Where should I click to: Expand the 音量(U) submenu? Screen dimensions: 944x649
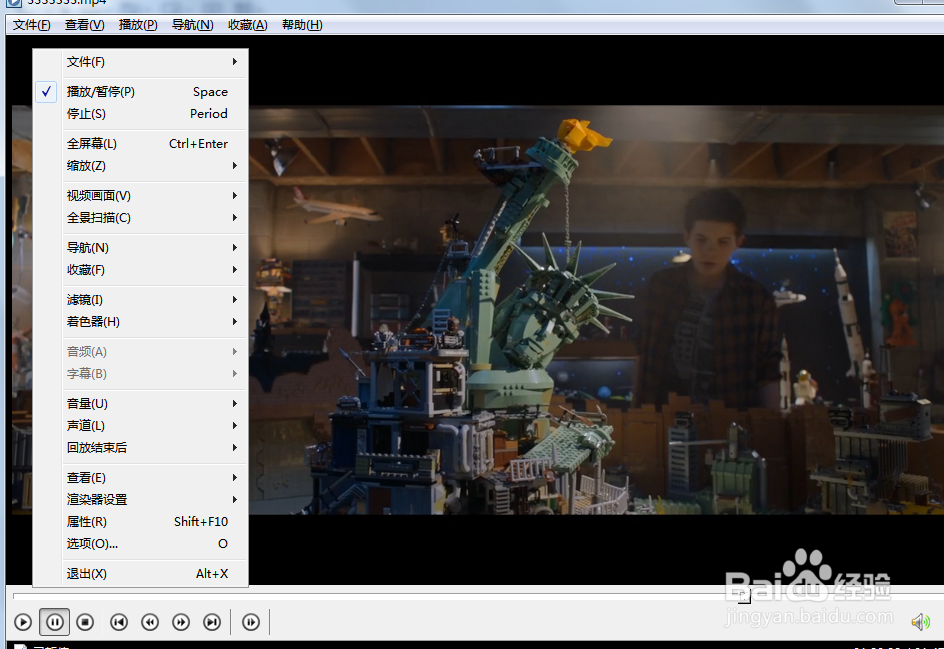[140, 403]
